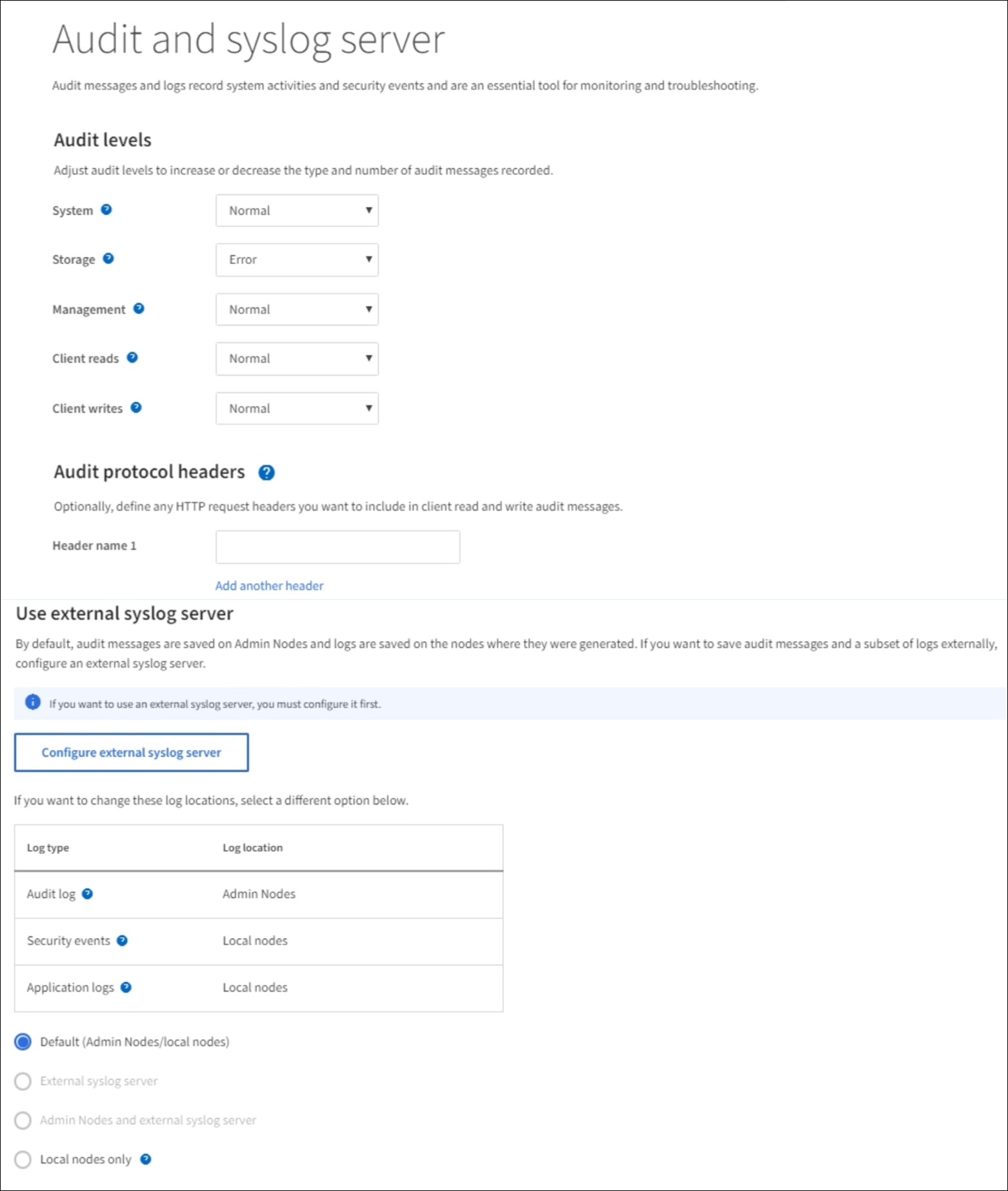Show help for Client reads
The image size is (1008, 1191).
132,358
